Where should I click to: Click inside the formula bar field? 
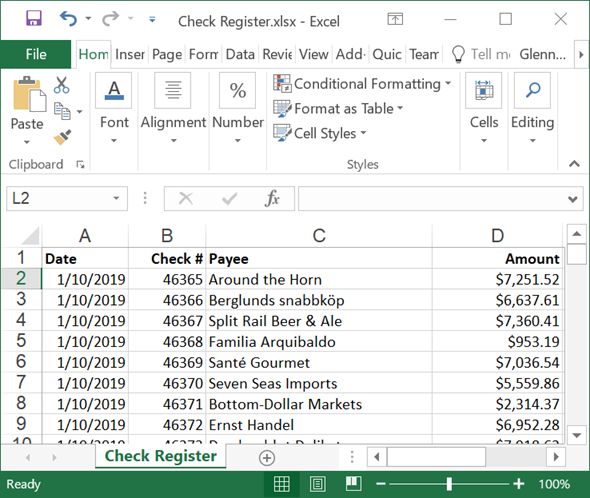click(433, 198)
